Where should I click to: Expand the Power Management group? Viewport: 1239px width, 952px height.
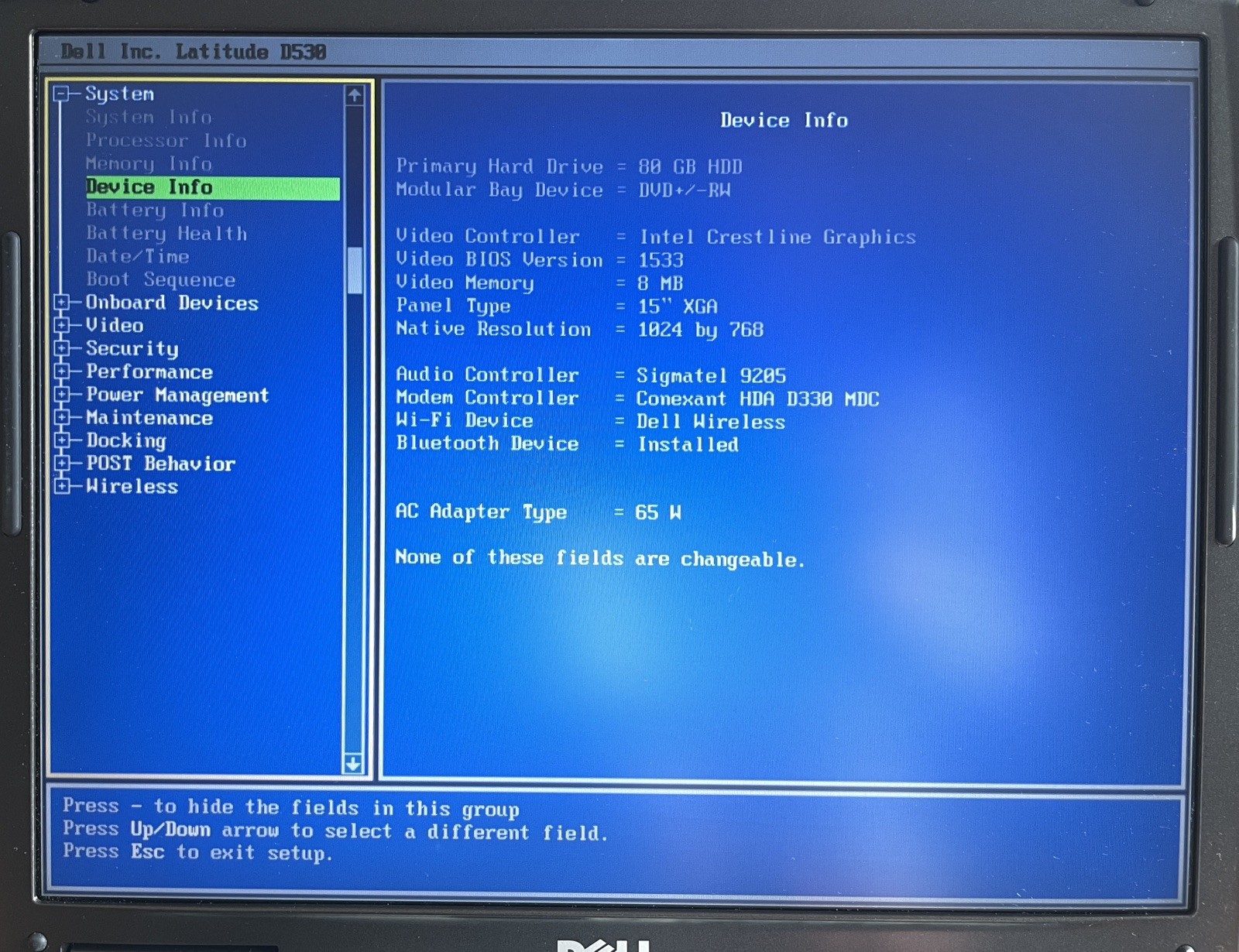click(x=62, y=395)
